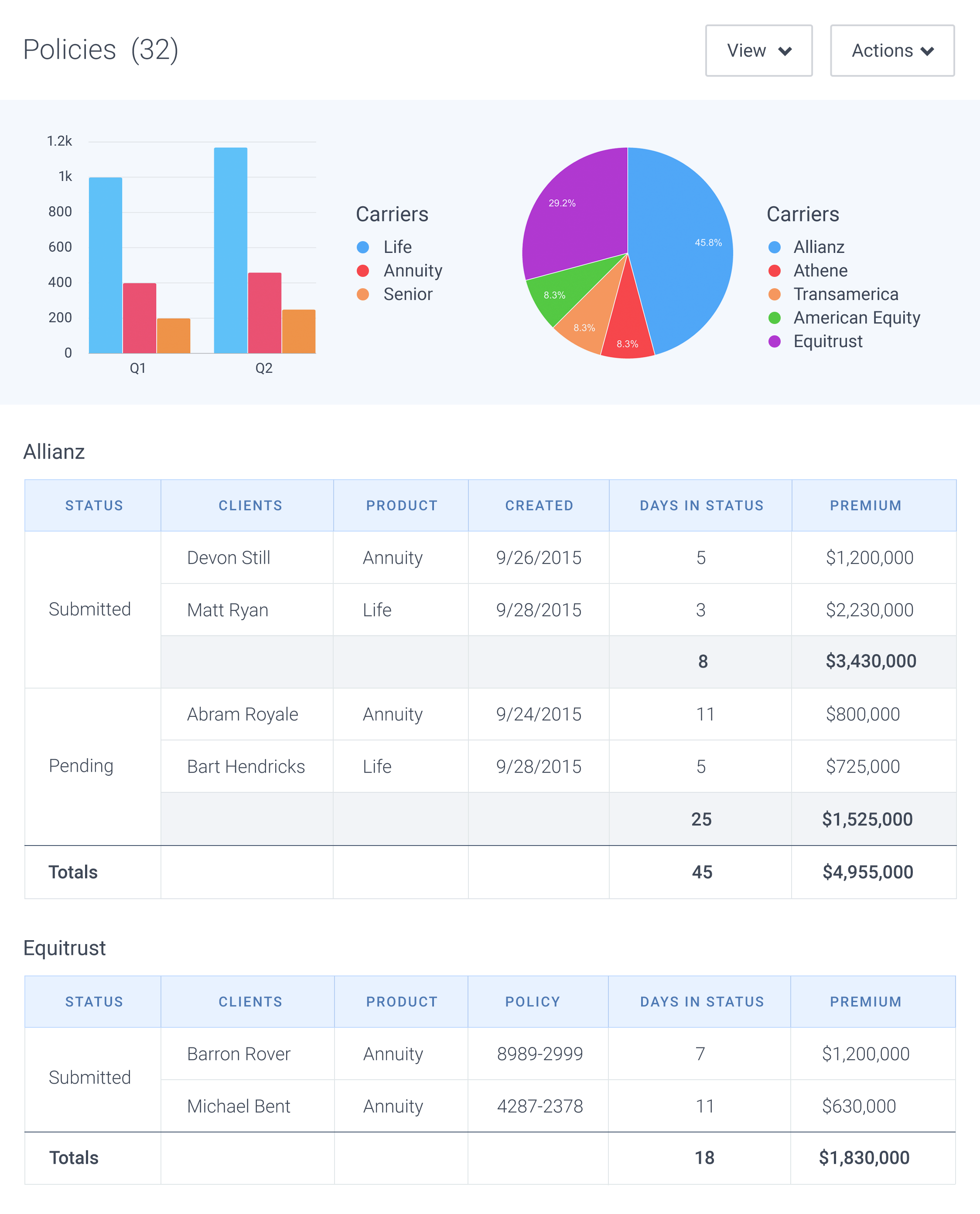The width and height of the screenshot is (980, 1214).
Task: Sort Allianz table by Days In Status
Action: pos(701,506)
